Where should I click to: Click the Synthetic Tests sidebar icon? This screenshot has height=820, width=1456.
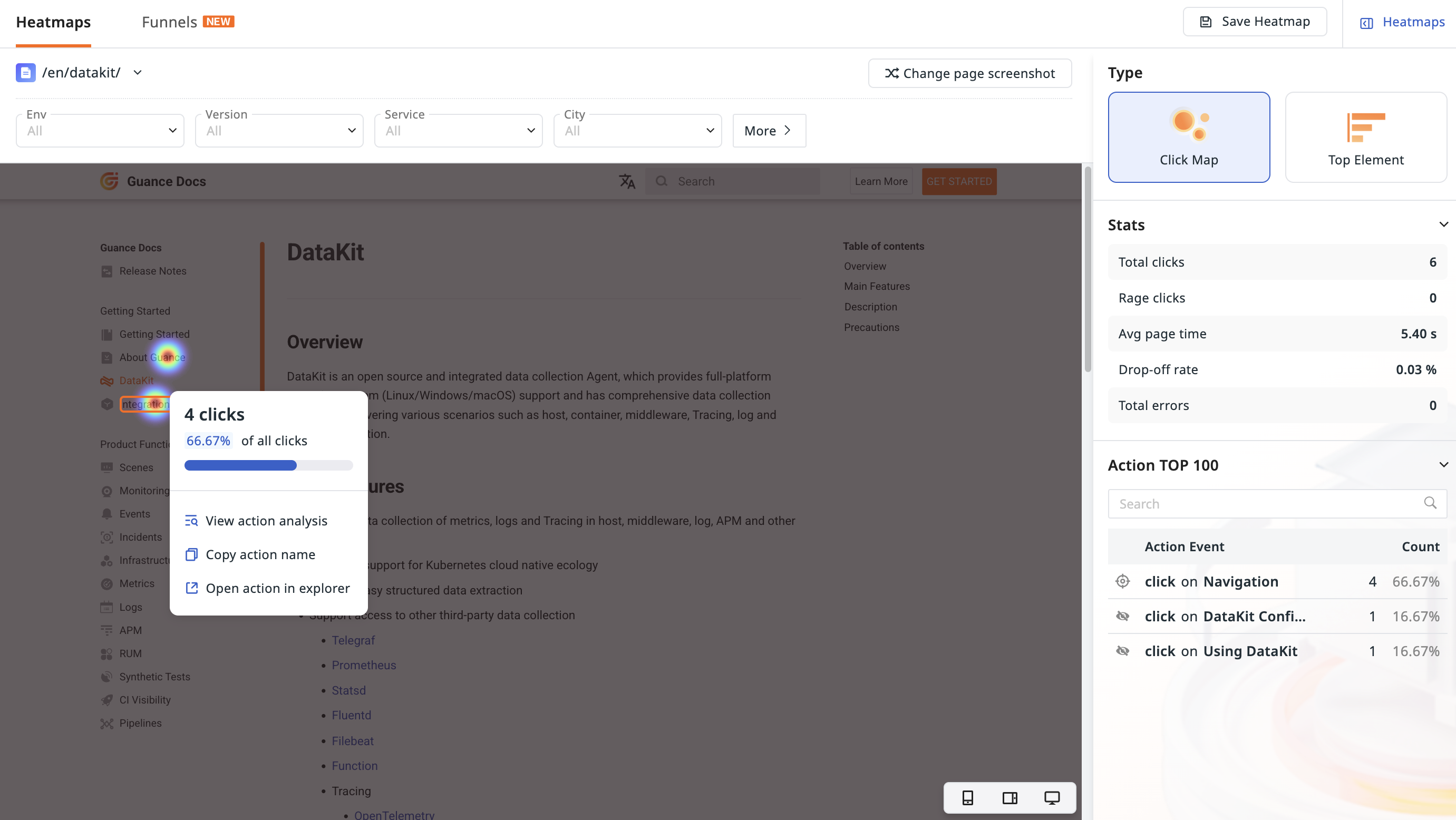click(x=107, y=677)
